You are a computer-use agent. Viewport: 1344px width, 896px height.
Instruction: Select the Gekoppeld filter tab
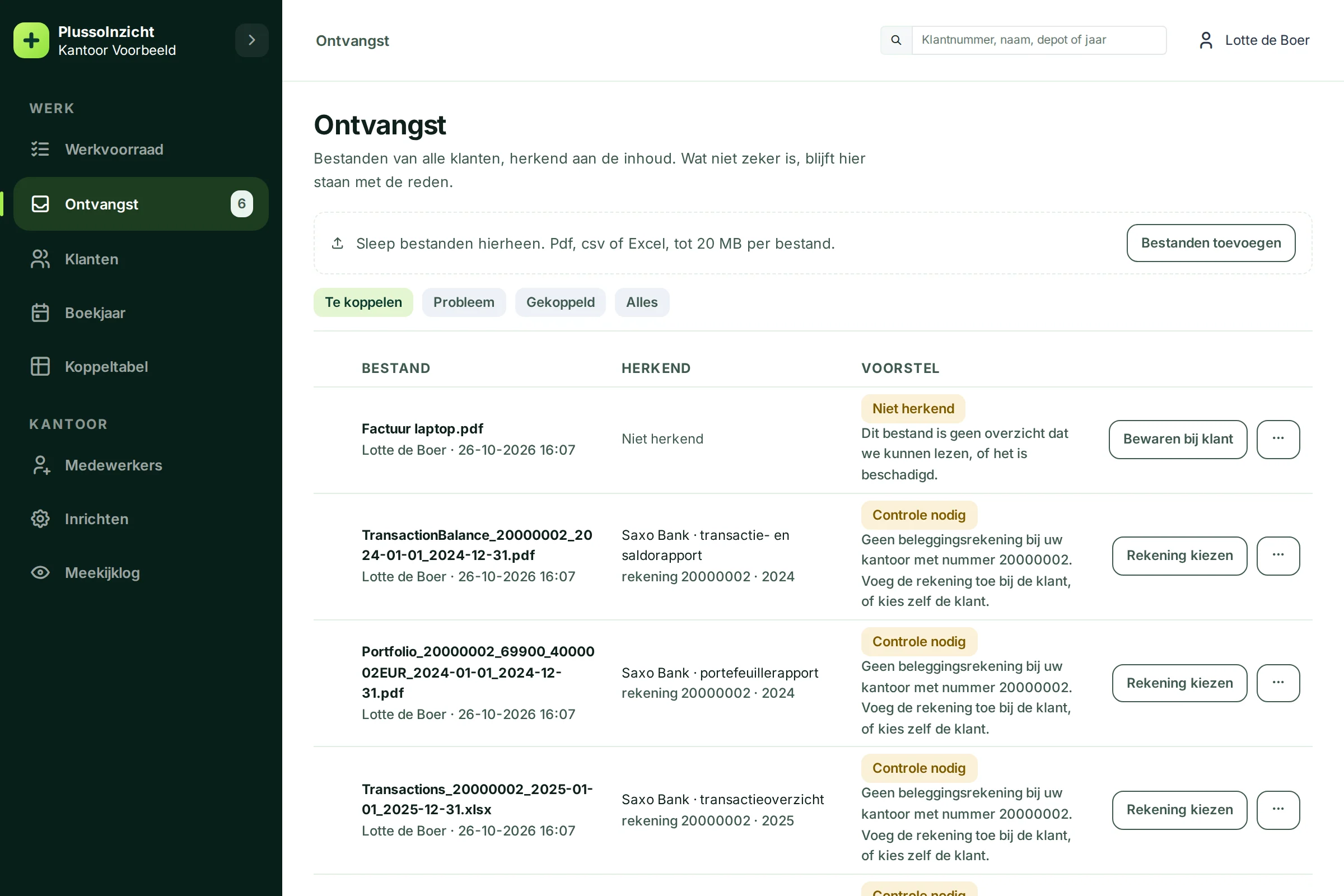click(560, 302)
